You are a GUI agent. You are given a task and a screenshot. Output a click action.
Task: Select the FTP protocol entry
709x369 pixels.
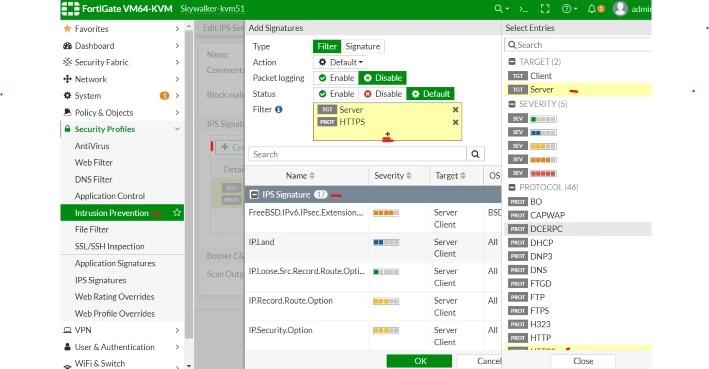pos(577,297)
